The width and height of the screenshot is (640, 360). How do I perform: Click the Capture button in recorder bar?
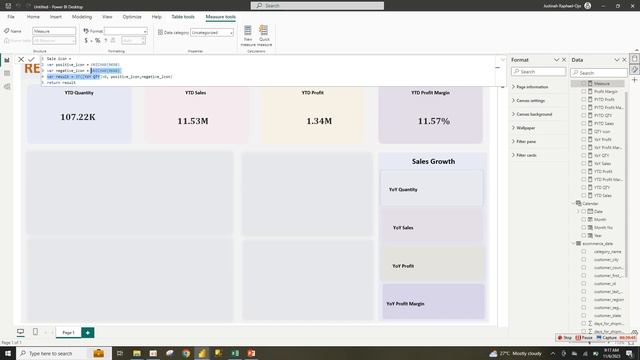coord(607,338)
